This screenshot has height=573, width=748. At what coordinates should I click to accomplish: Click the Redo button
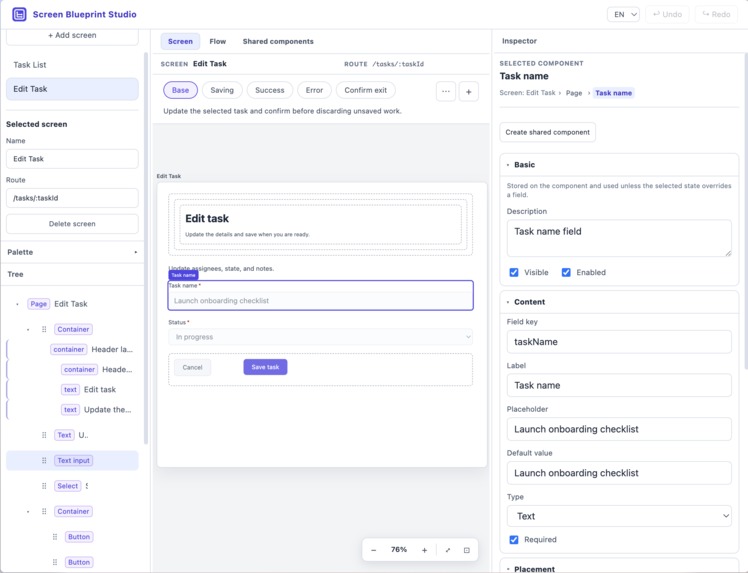[x=717, y=14]
